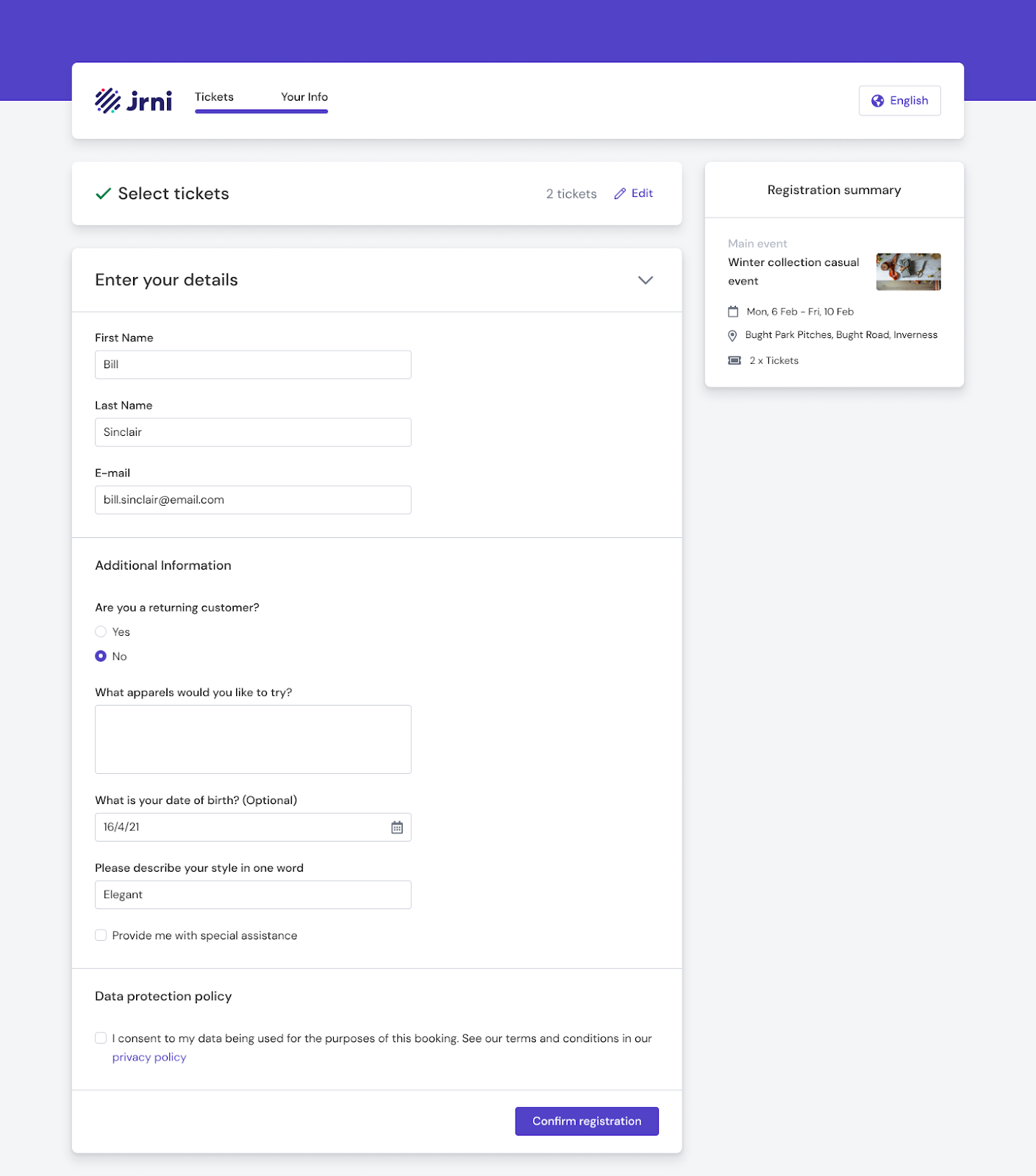Screen dimensions: 1036x1176
Task: Go to the Your Info step tab
Action: pos(304,97)
